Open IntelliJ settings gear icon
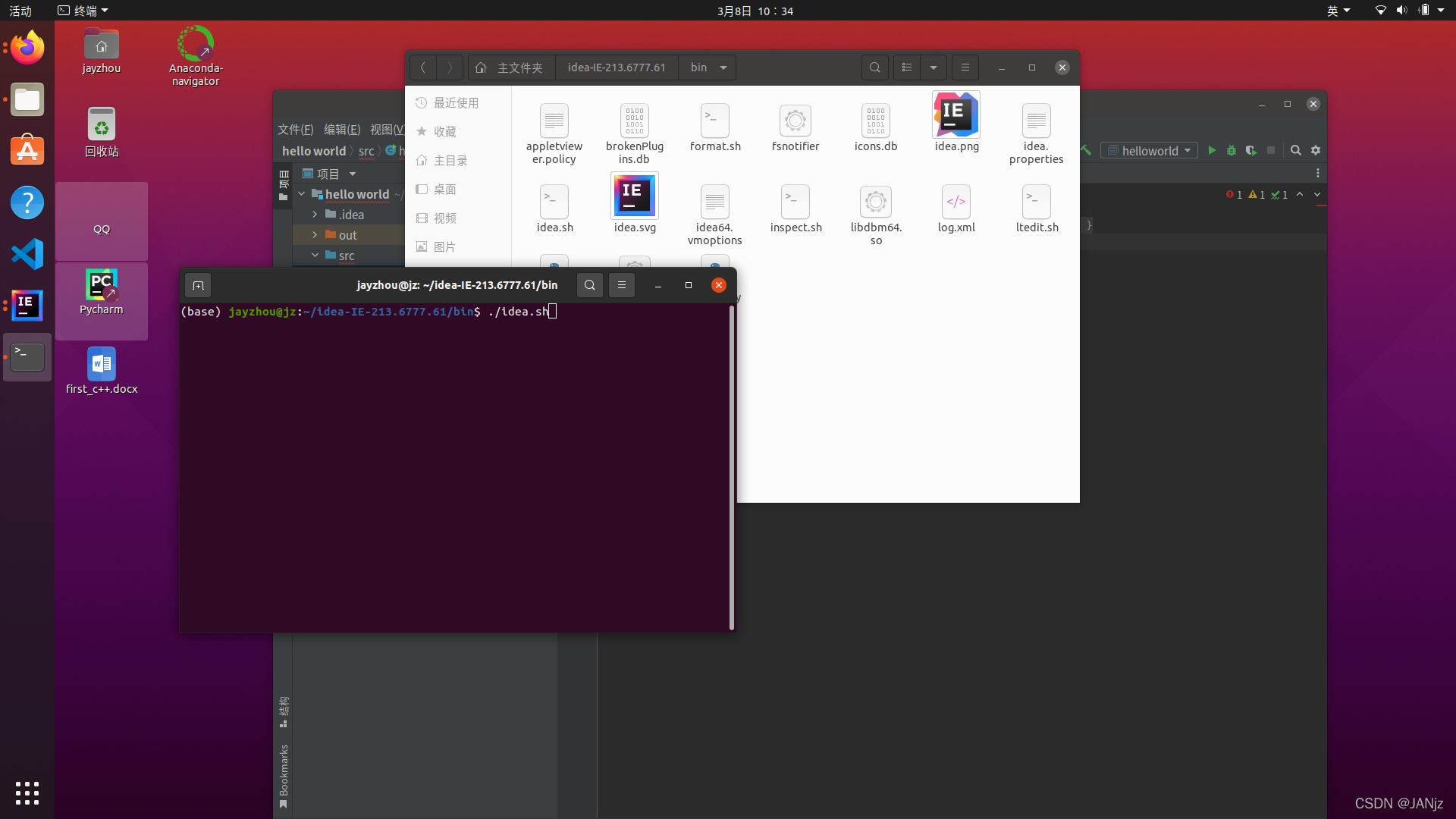This screenshot has width=1456, height=819. click(x=1316, y=150)
